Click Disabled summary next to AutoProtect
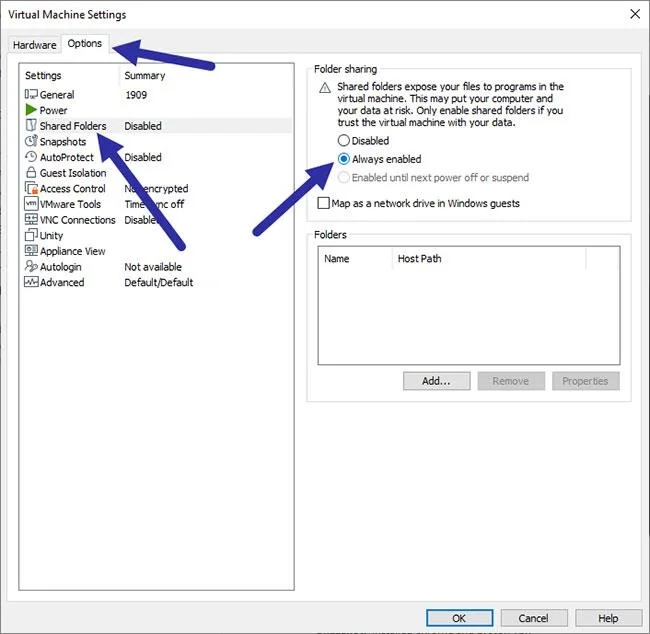The width and height of the screenshot is (650, 634). point(143,157)
